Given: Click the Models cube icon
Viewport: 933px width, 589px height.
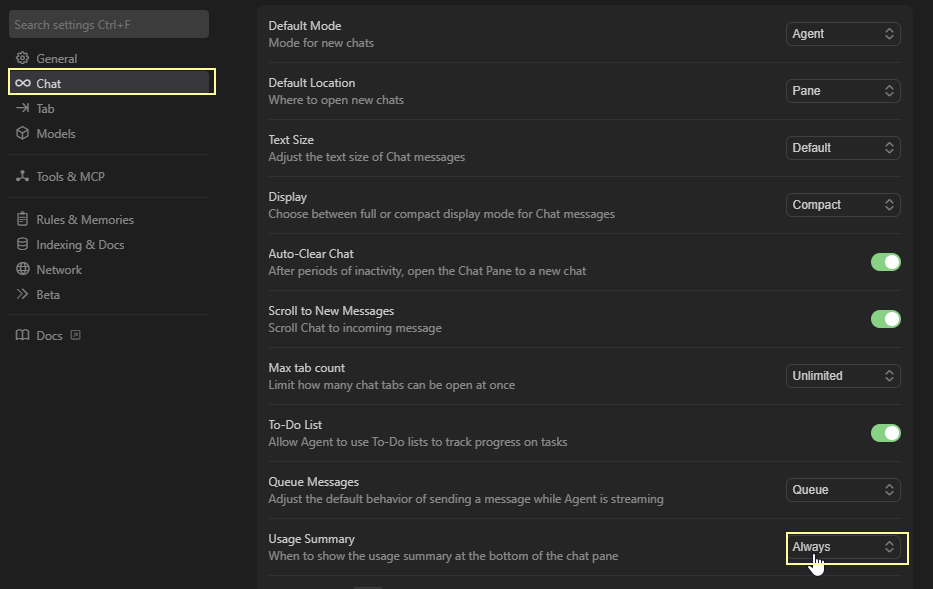Looking at the screenshot, I should (23, 133).
